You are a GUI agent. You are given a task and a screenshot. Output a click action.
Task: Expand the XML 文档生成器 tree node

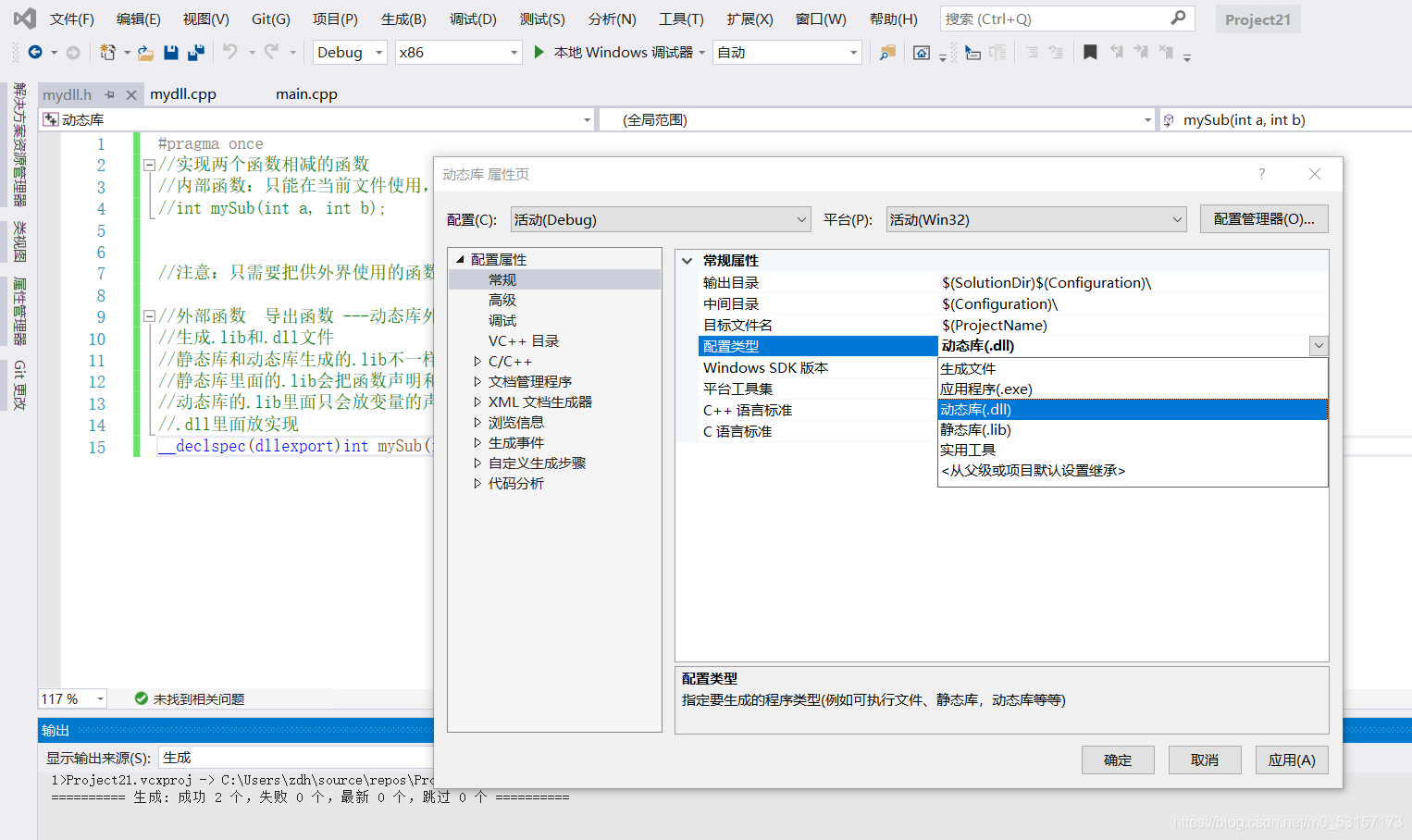477,402
